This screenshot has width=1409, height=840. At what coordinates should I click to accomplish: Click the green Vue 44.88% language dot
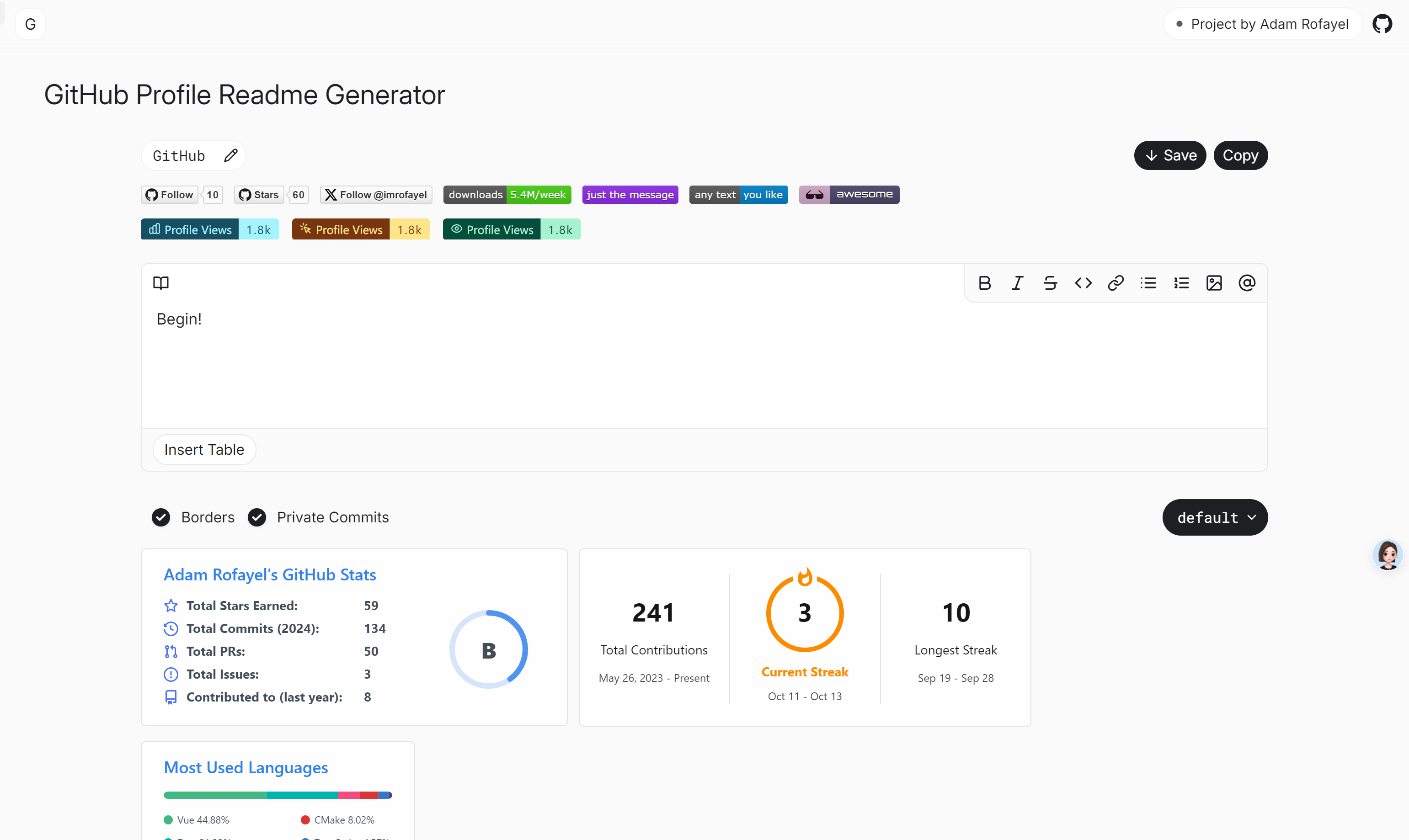pyautogui.click(x=168, y=820)
